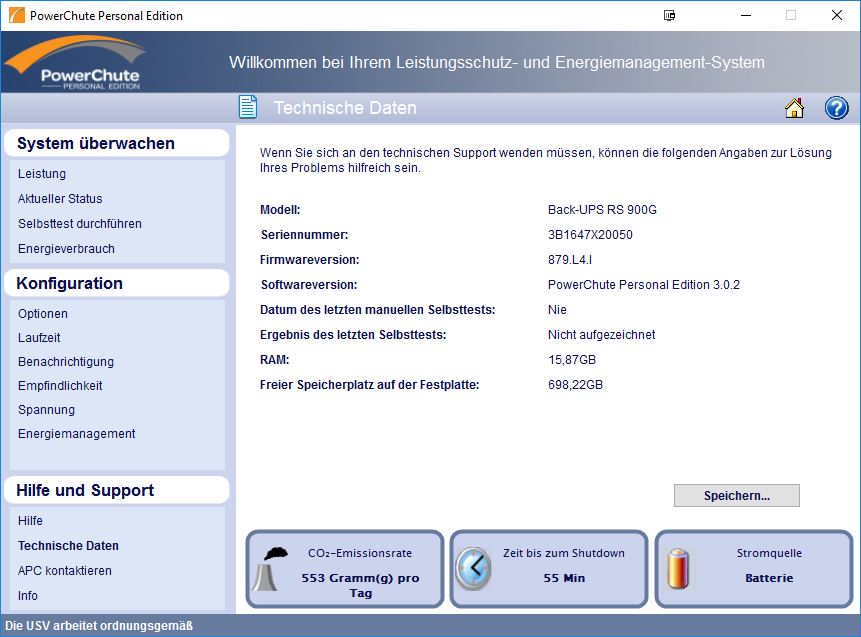Click the 55 Min shutdown value
This screenshot has width=861, height=637.
click(564, 578)
